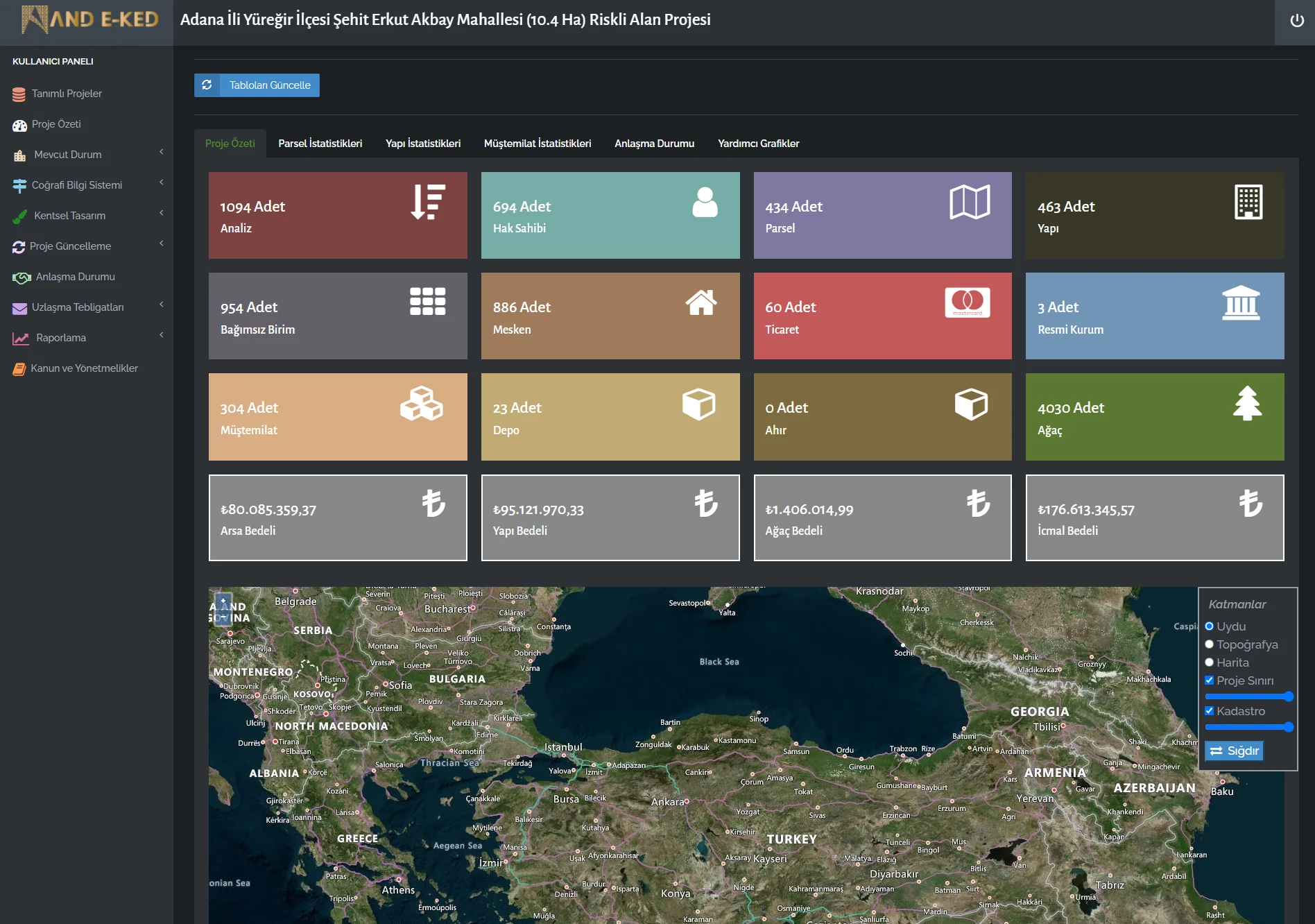
Task: Click the Kentsel Tasarım brush icon
Action: click(x=20, y=216)
